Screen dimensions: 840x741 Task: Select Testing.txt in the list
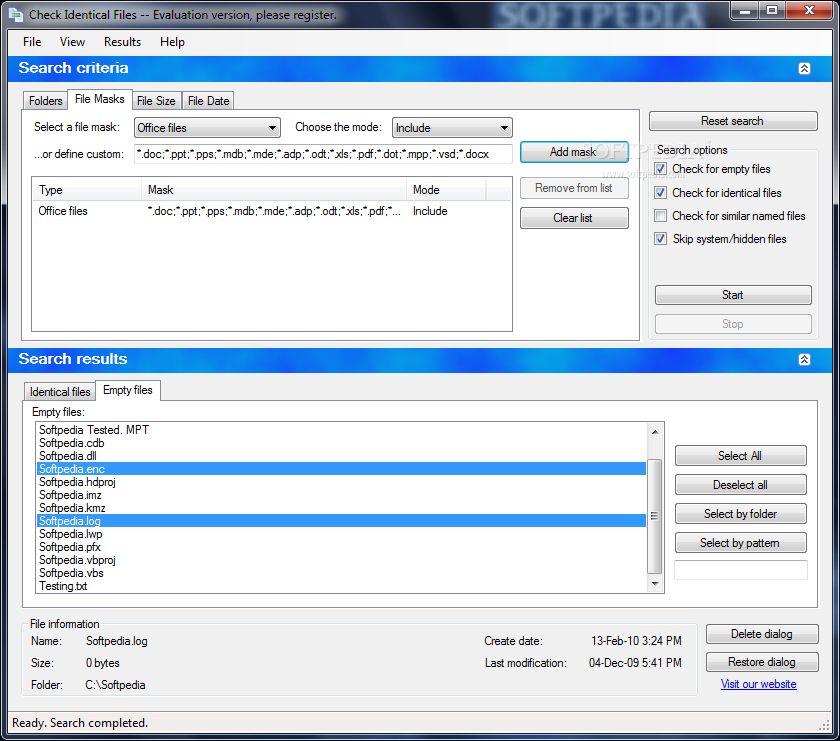[342, 586]
